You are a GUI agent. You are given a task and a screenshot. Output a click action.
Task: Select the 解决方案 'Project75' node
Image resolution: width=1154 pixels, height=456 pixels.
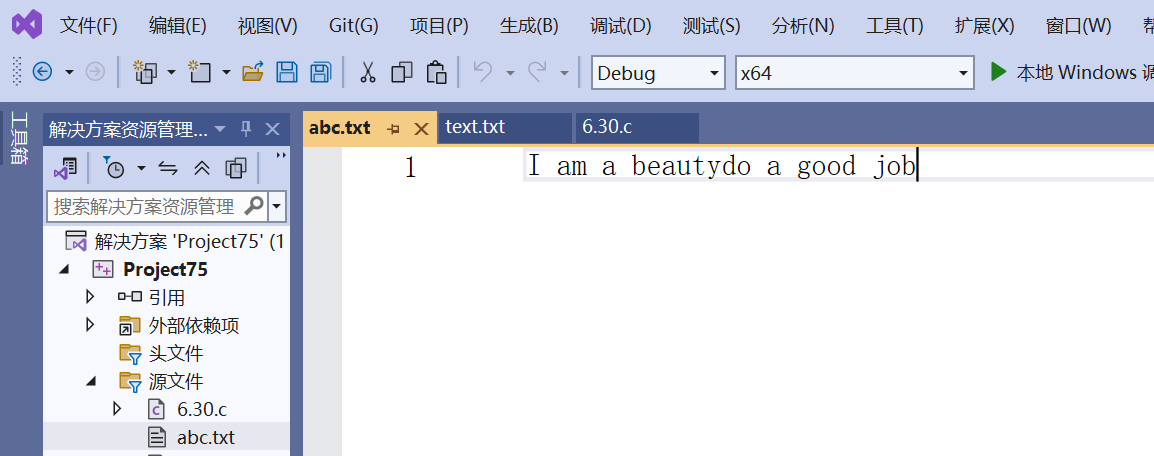tap(174, 241)
